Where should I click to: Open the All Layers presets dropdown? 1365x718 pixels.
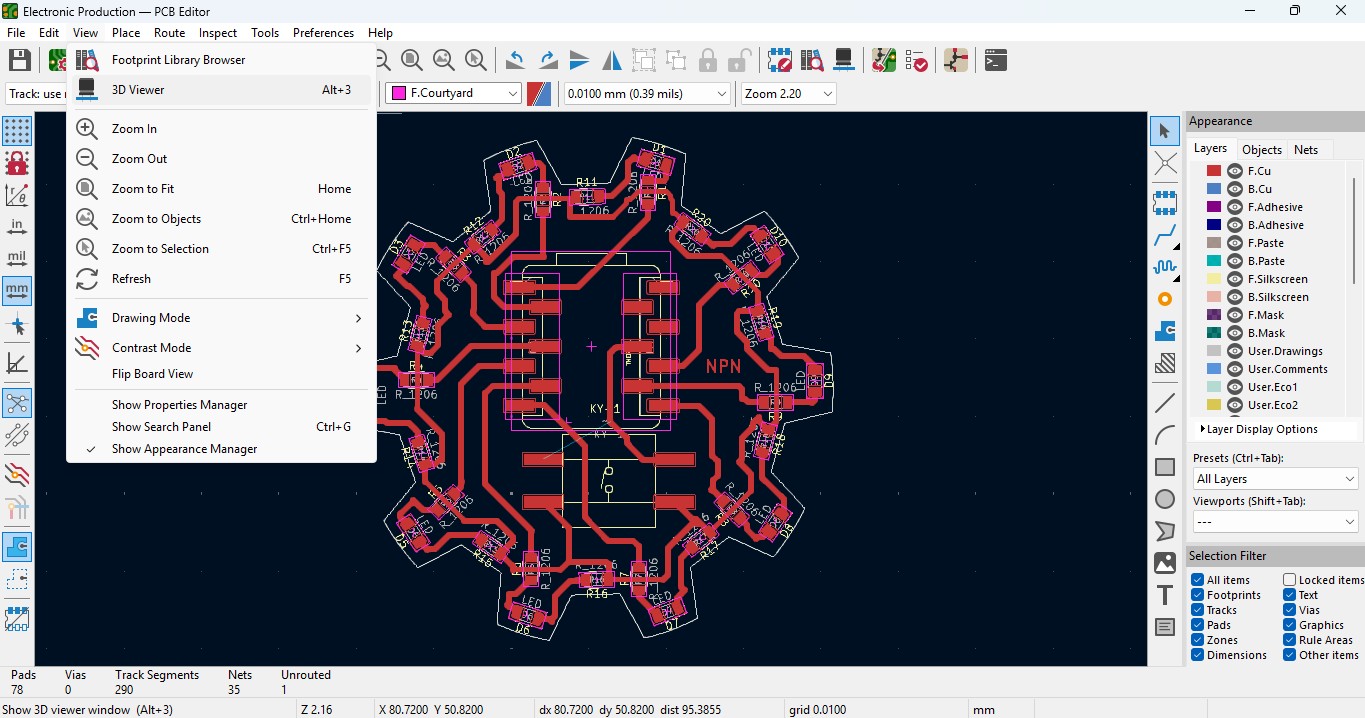click(1275, 479)
